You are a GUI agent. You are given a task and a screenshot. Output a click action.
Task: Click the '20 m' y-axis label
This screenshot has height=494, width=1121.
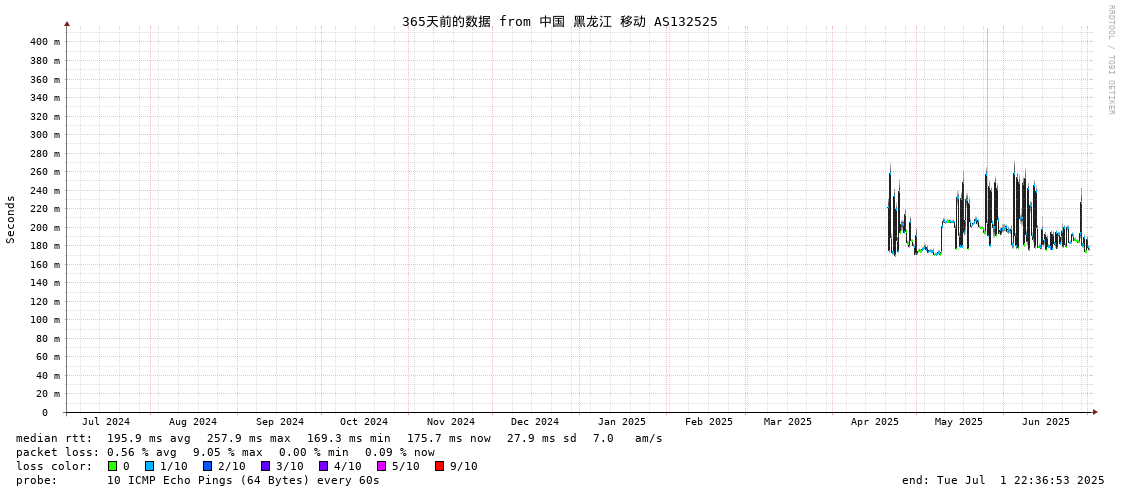[48, 394]
